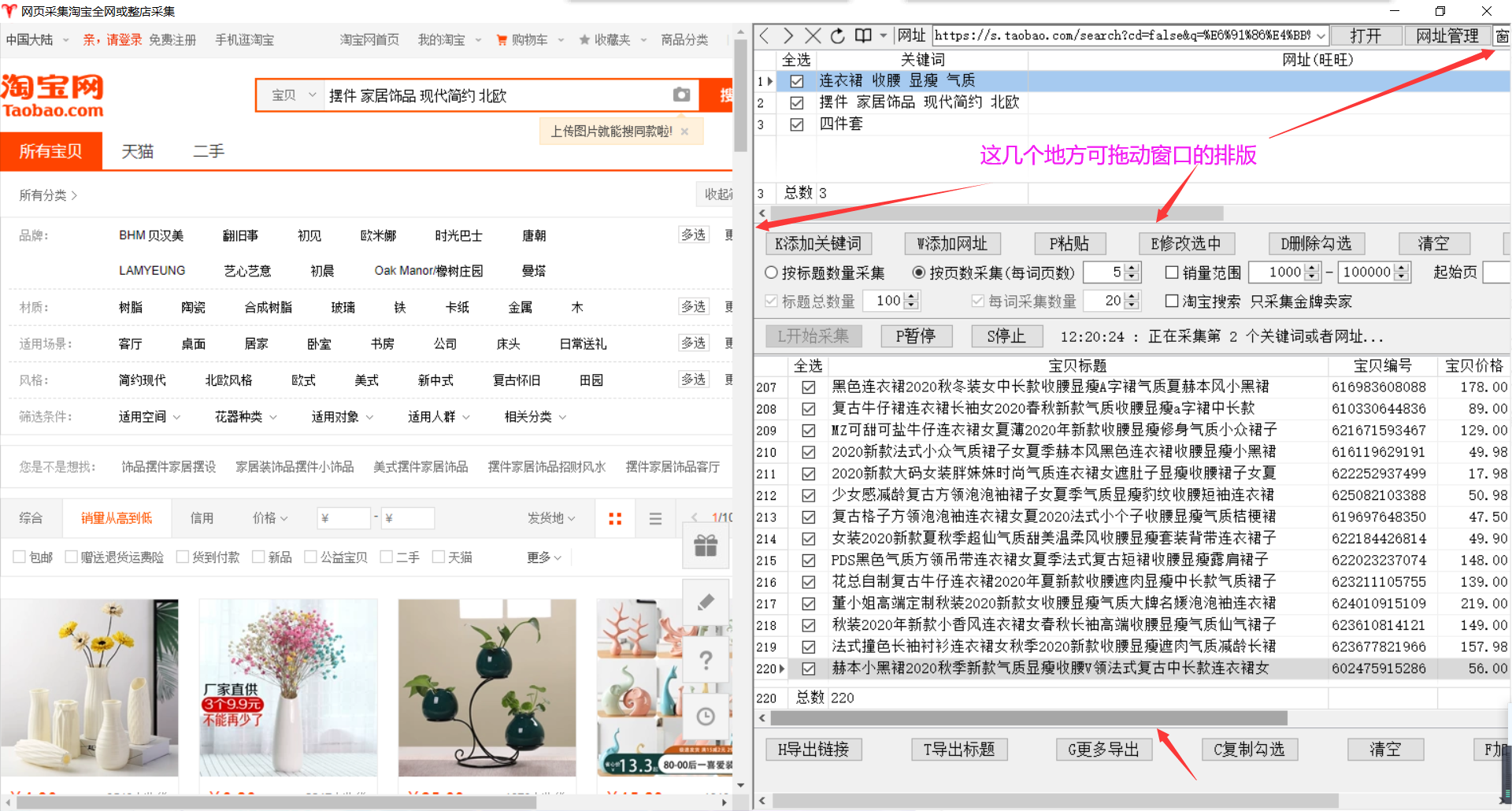Select the 按标题数量采集 radio button
The height and width of the screenshot is (811, 1512).
click(770, 272)
